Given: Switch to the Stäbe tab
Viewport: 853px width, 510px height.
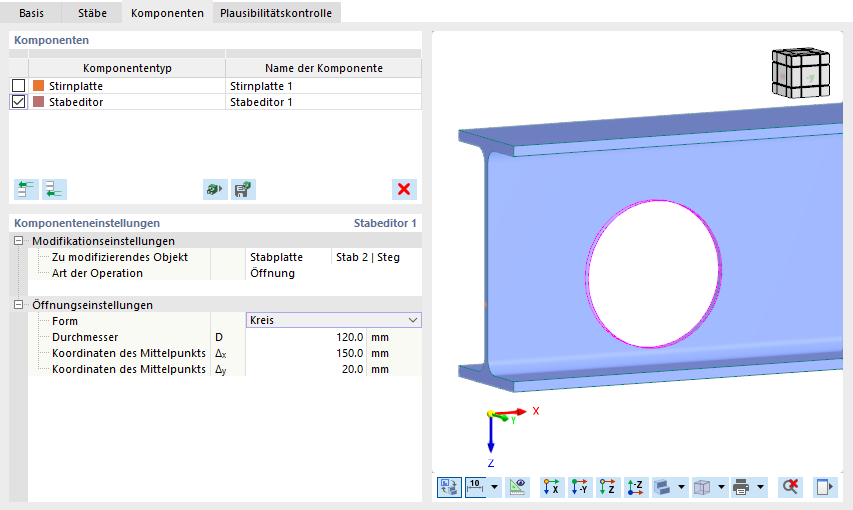Looking at the screenshot, I should 92,13.
